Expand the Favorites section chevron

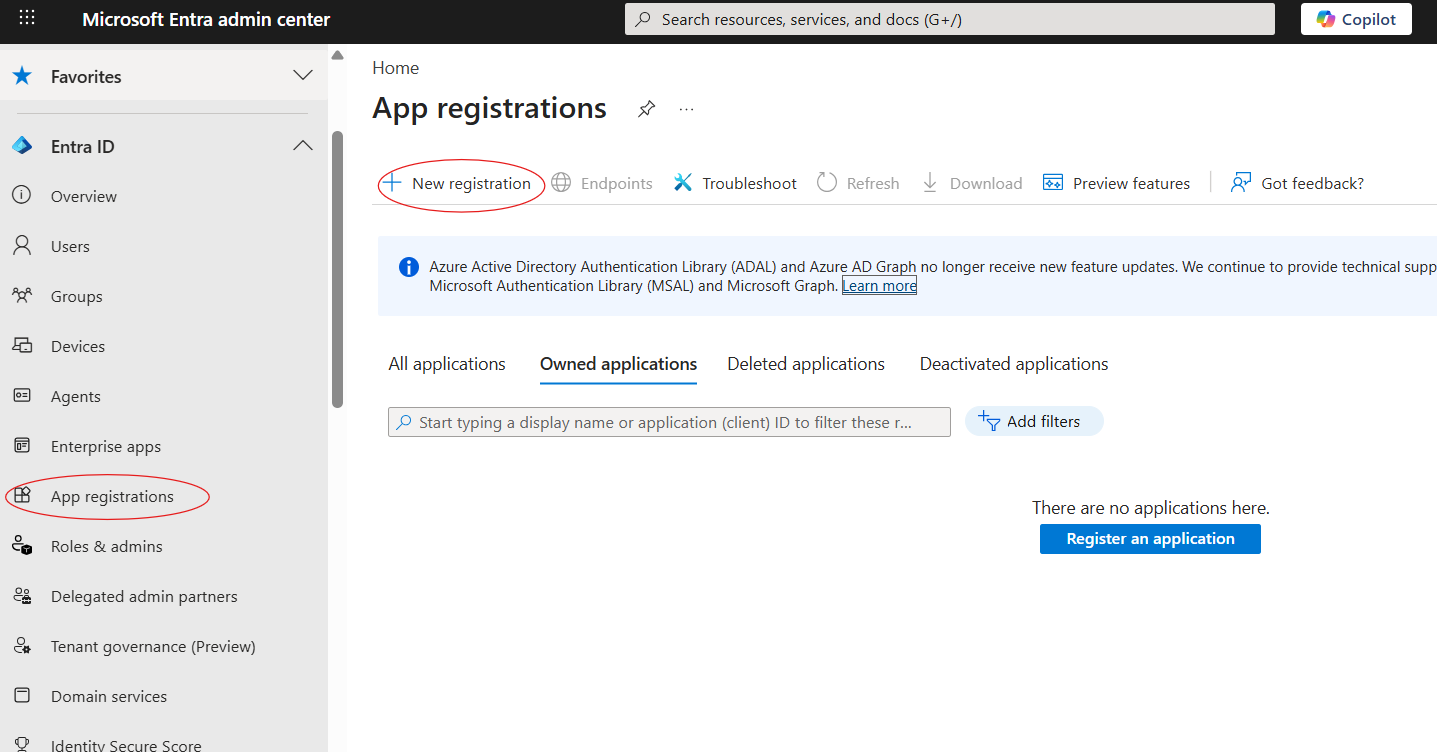302,76
